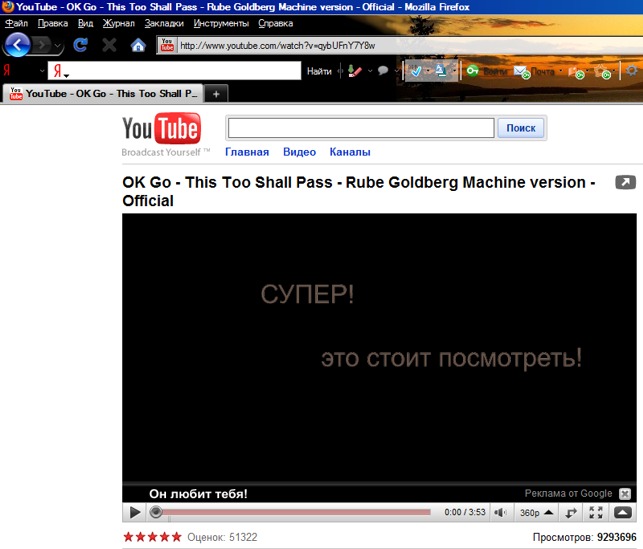Click the Реклама от Google label
This screenshot has height=549, width=643.
tap(568, 493)
